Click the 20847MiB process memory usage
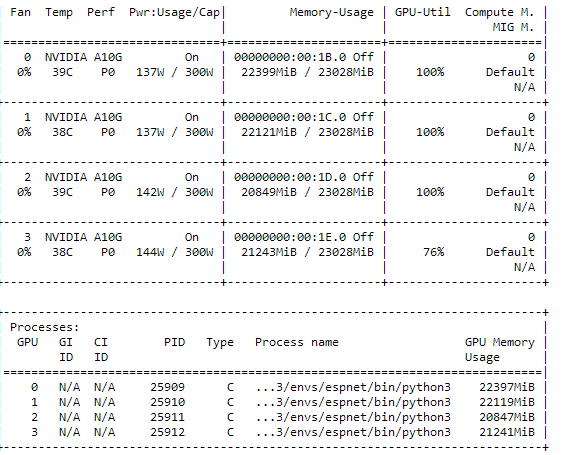 tap(507, 417)
